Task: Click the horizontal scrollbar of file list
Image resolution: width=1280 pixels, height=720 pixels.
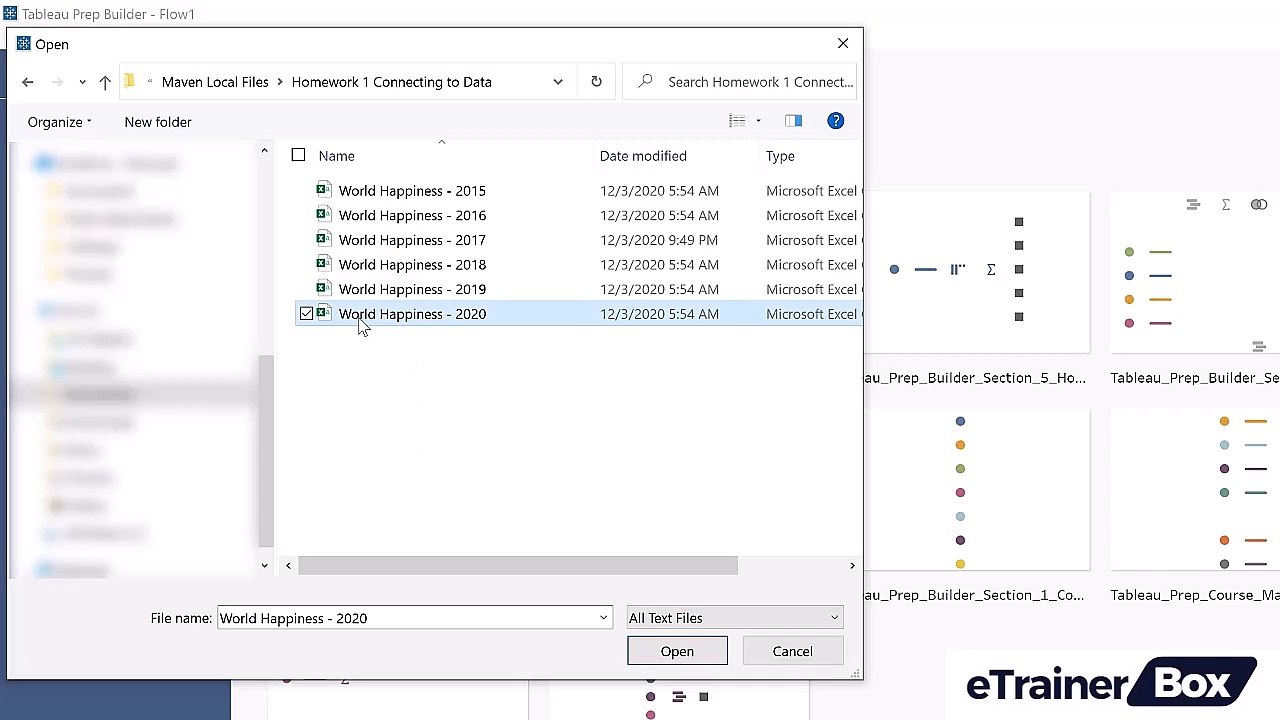Action: (518, 566)
